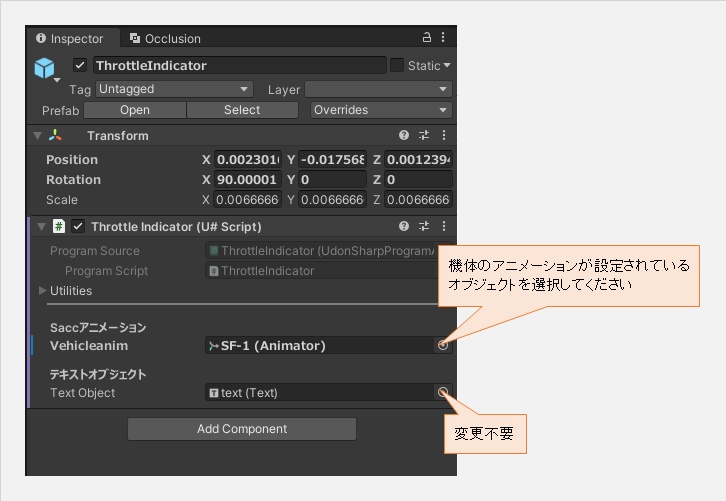Click the Vehicleanim property label

89,346
